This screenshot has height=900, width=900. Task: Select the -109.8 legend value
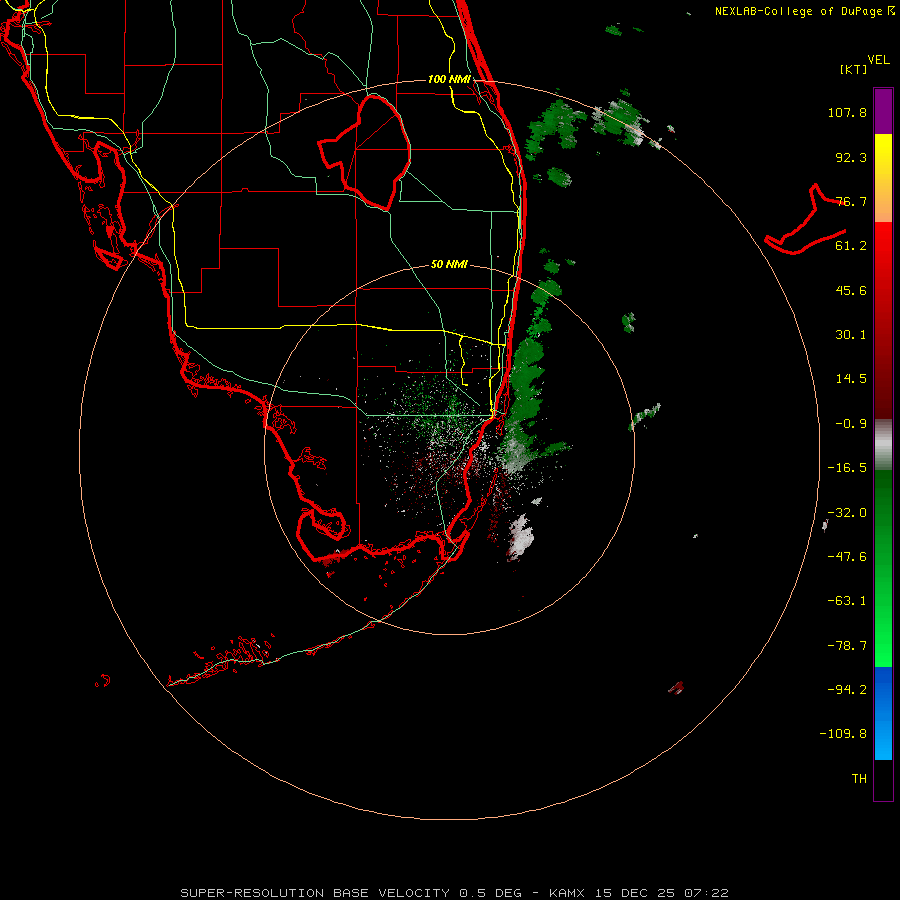[843, 734]
